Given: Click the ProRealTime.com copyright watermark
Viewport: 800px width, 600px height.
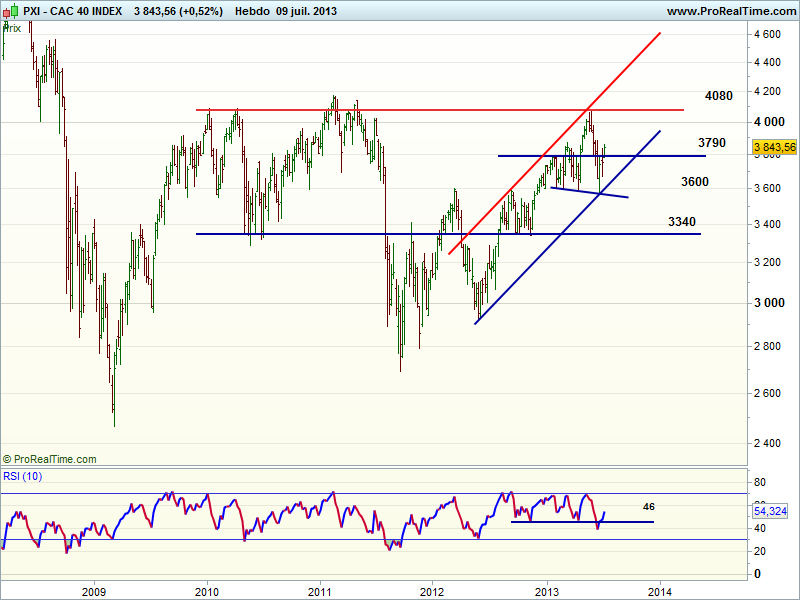Looking at the screenshot, I should pyautogui.click(x=50, y=459).
